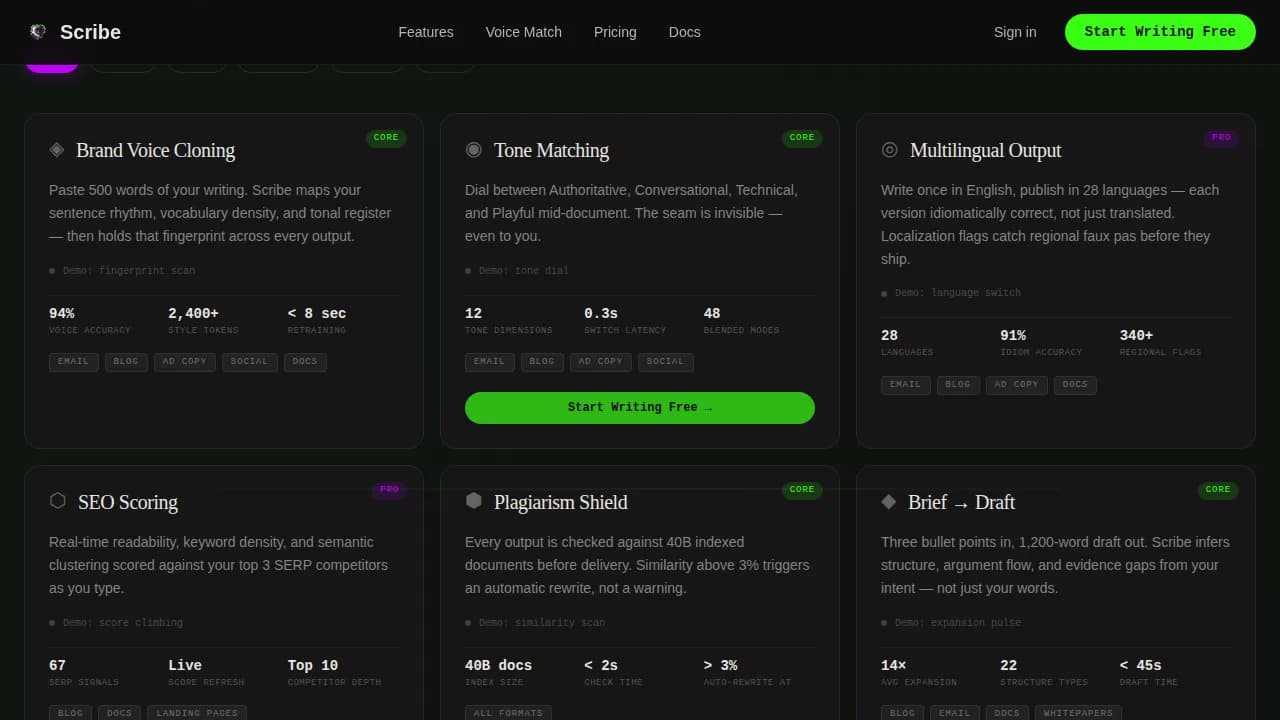Open Docs from the top navigation
The height and width of the screenshot is (720, 1280).
tap(685, 32)
